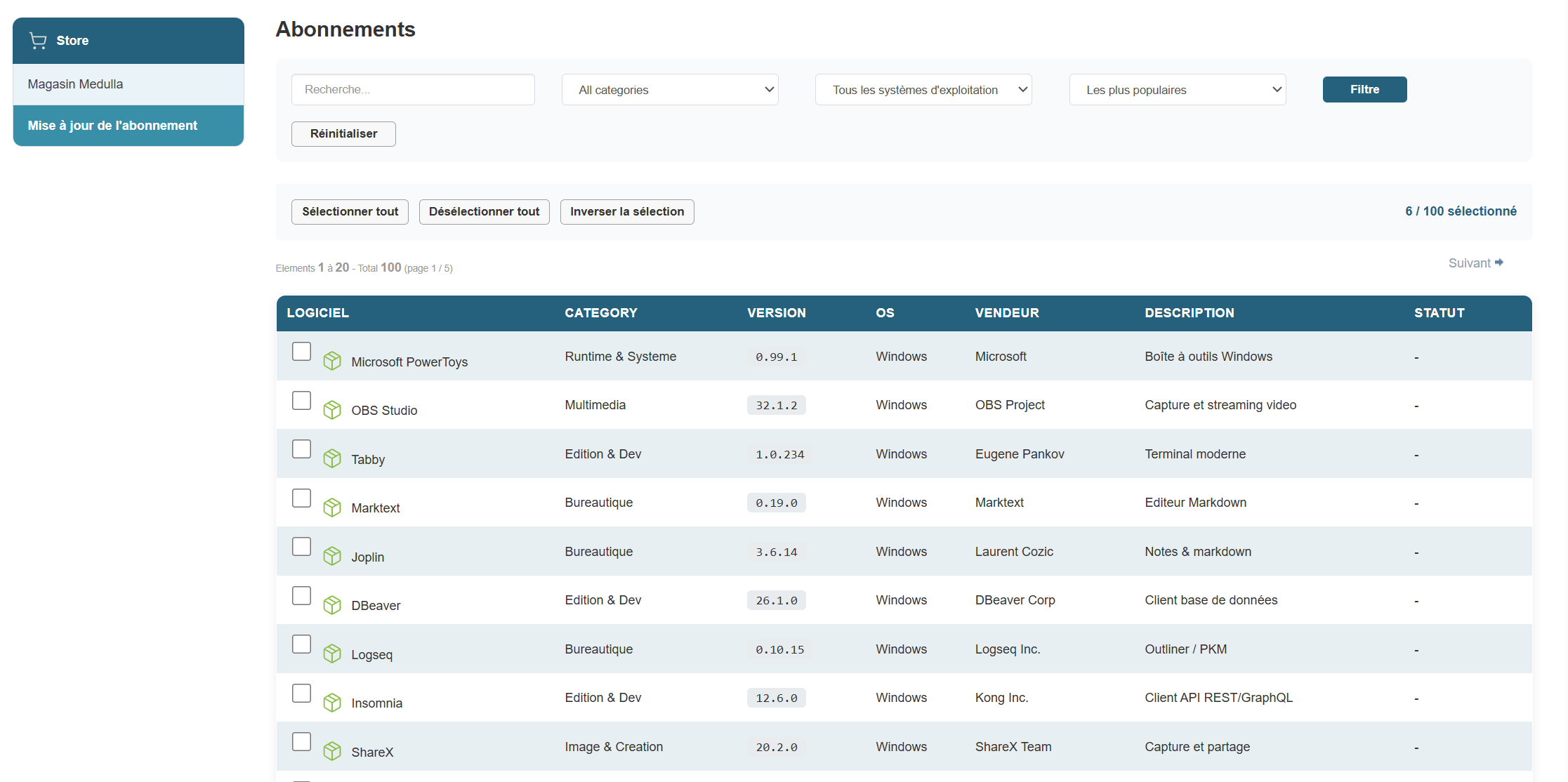Click the DBeaver package icon
Image resolution: width=1568 pixels, height=782 pixels.
332,605
